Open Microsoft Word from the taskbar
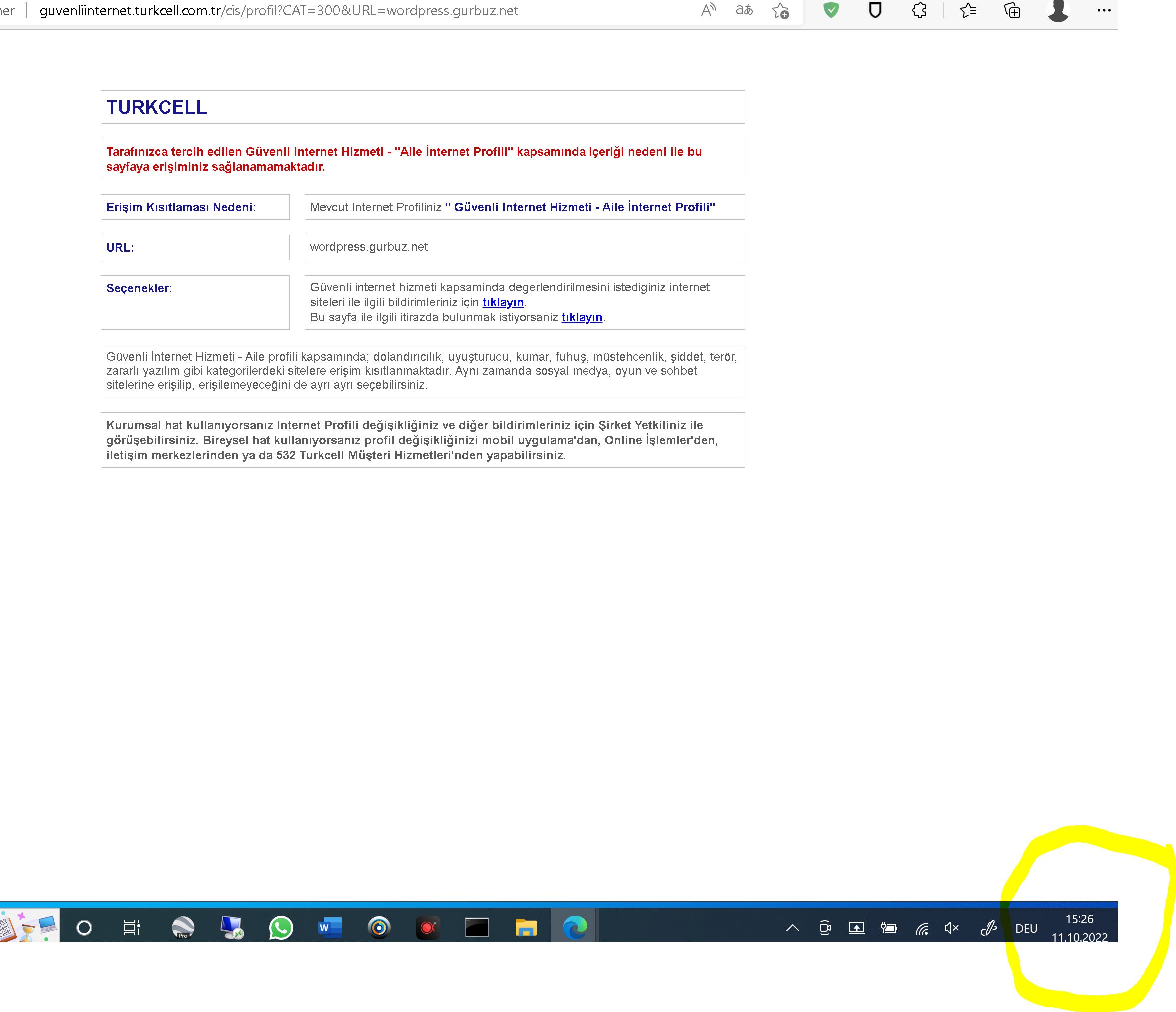Screen dimensions: 1176x1012 point(330,928)
